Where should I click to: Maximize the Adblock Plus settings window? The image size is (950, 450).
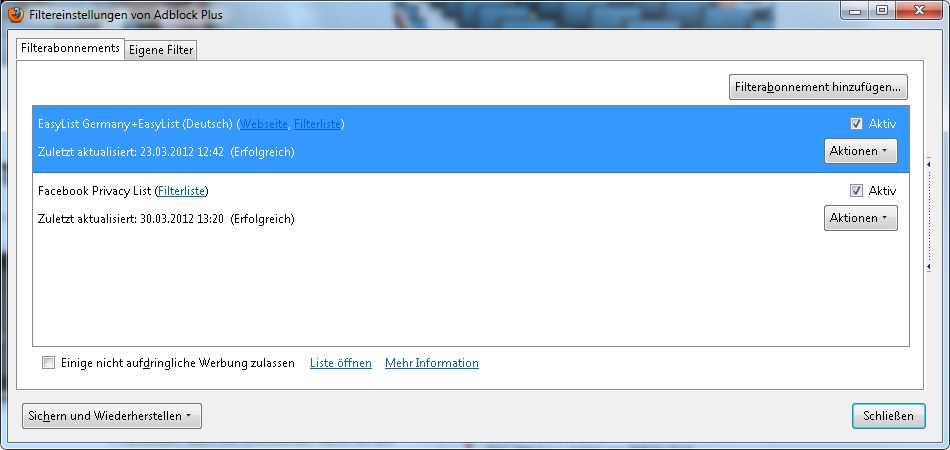coord(881,10)
